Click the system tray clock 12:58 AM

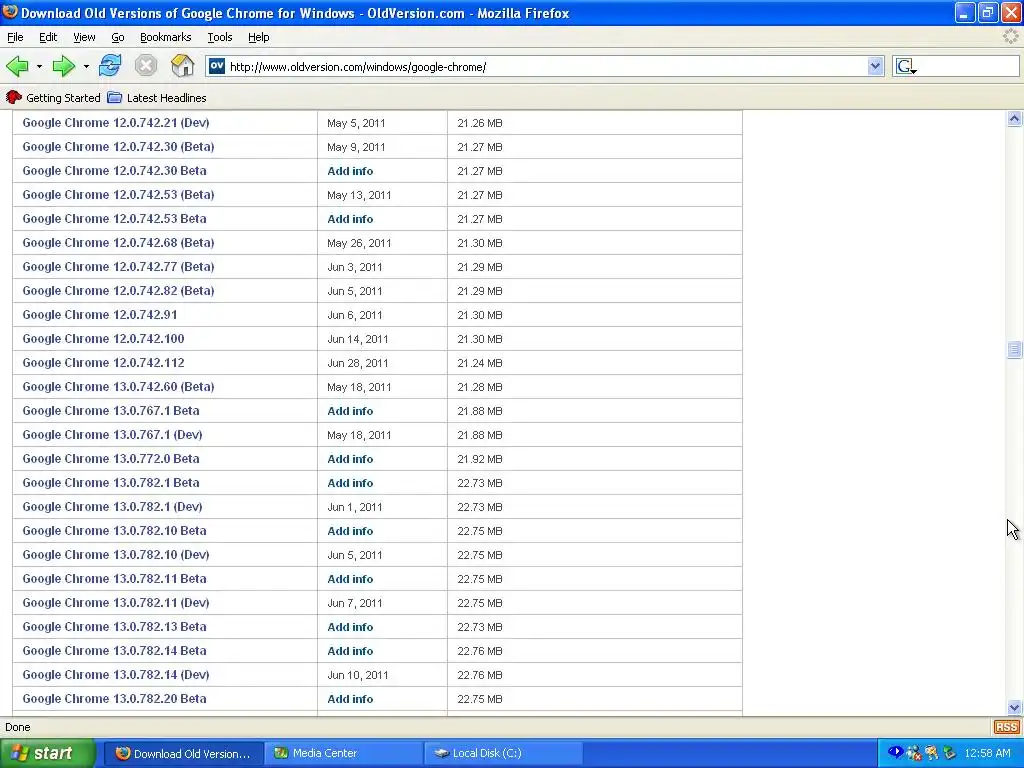pos(987,753)
